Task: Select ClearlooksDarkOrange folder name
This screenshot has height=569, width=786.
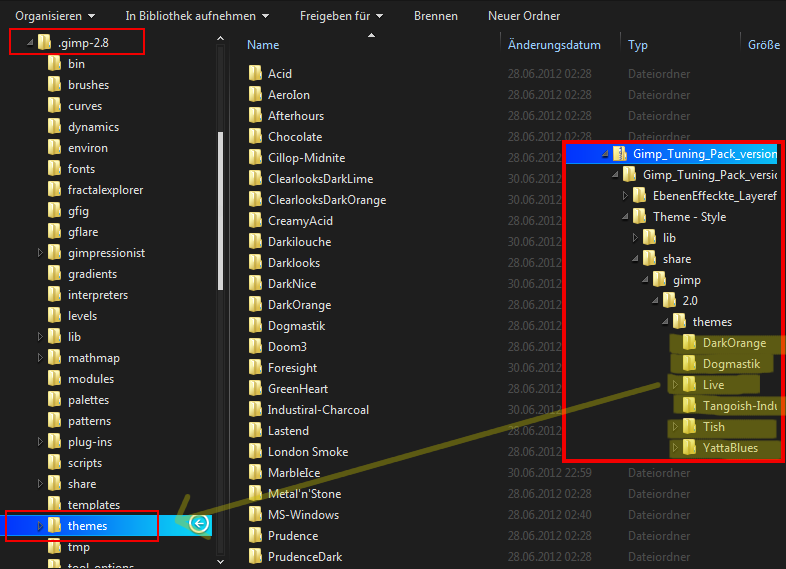Action: click(327, 200)
